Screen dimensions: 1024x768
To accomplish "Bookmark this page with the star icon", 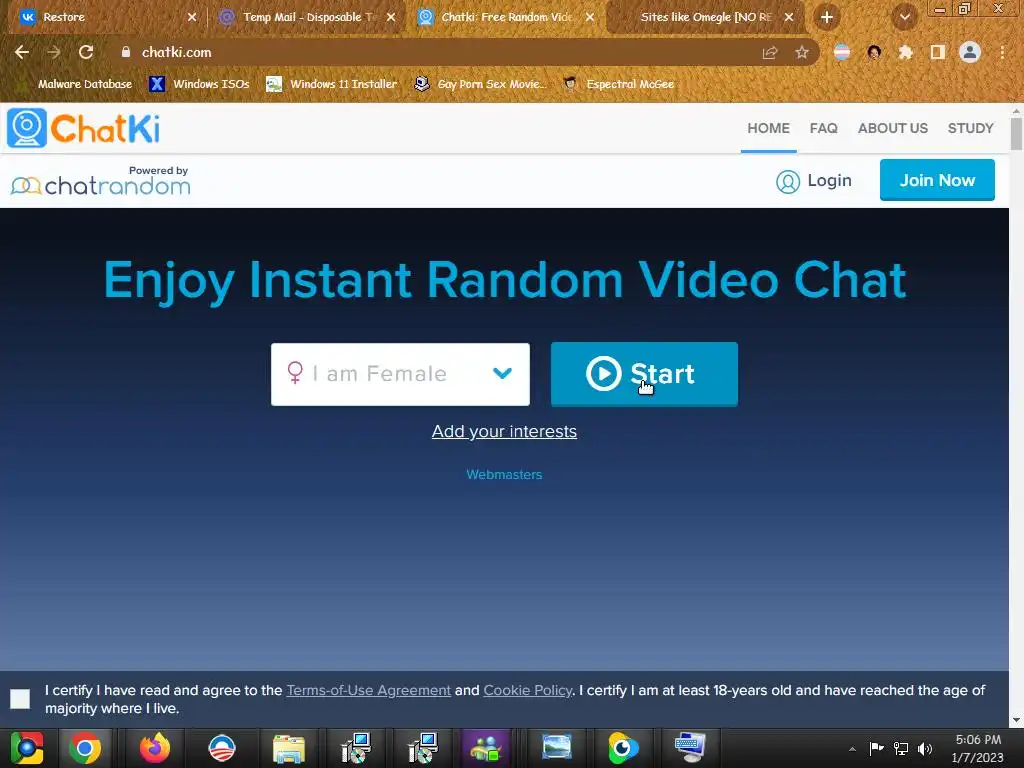I will (802, 52).
